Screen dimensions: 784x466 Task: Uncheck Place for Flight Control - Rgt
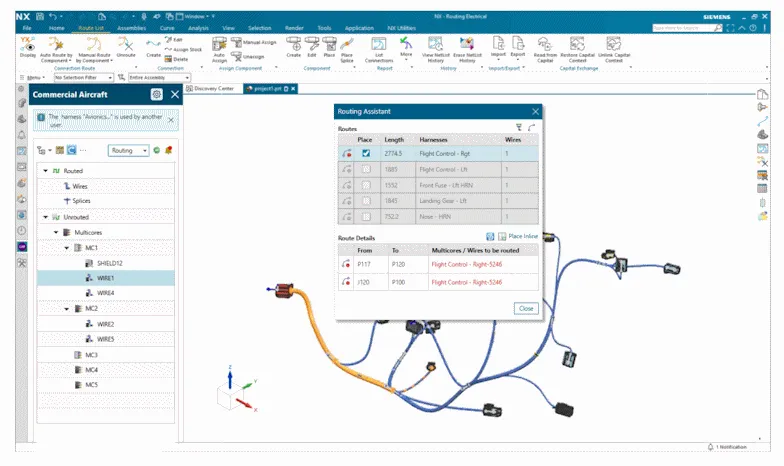pyautogui.click(x=365, y=153)
